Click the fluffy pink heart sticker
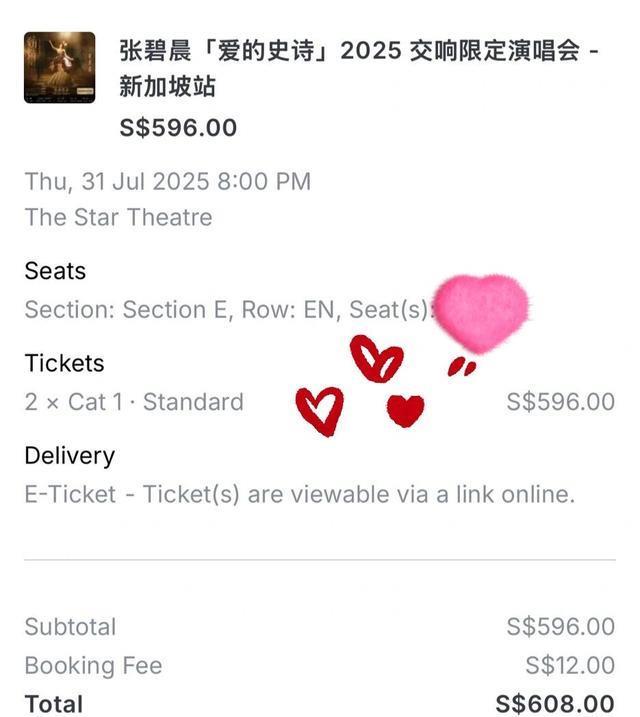 coord(481,313)
